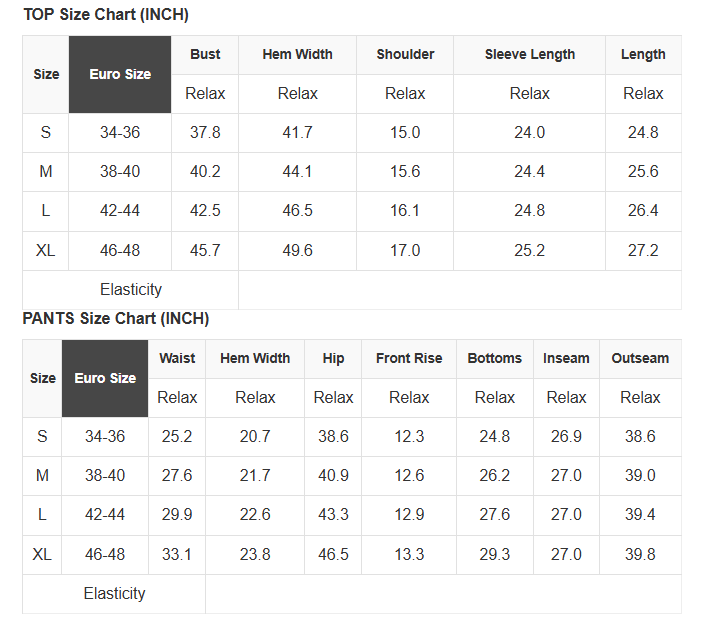Select the Inseam column header
The height and width of the screenshot is (618, 702).
click(x=566, y=358)
